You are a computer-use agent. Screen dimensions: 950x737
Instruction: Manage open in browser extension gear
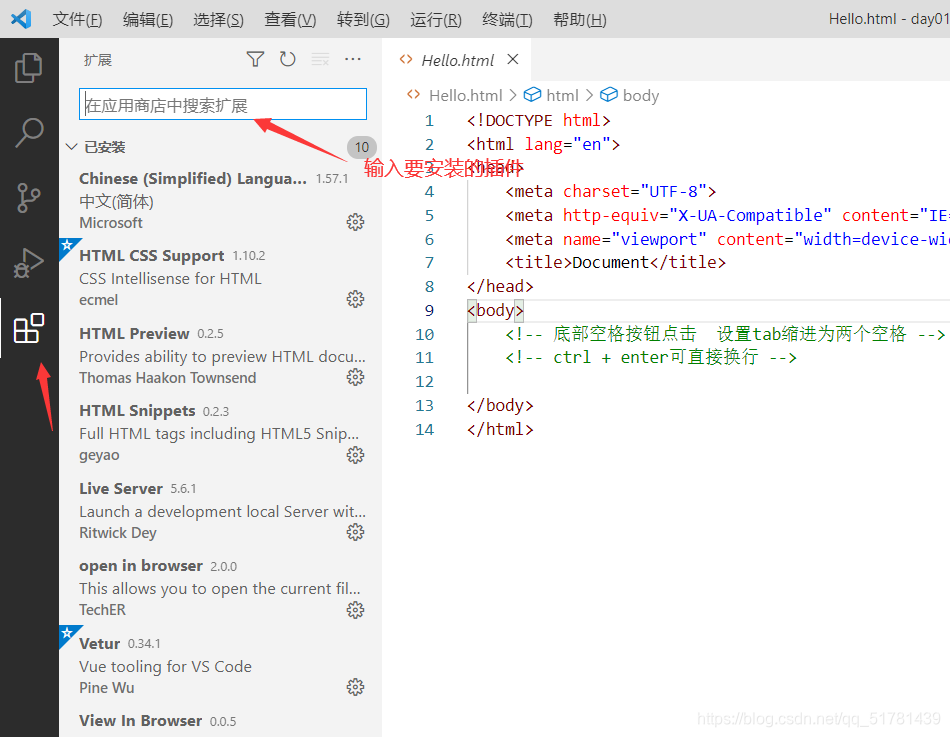tap(355, 610)
